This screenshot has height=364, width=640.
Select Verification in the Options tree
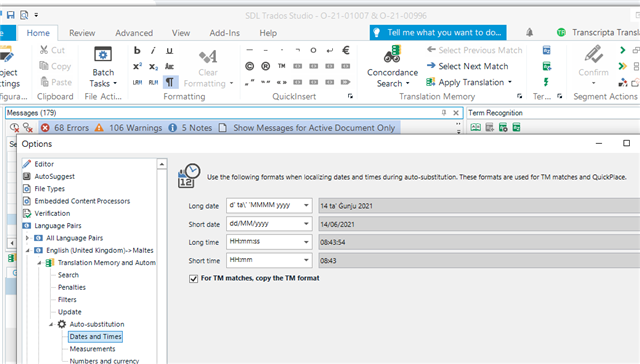52,213
